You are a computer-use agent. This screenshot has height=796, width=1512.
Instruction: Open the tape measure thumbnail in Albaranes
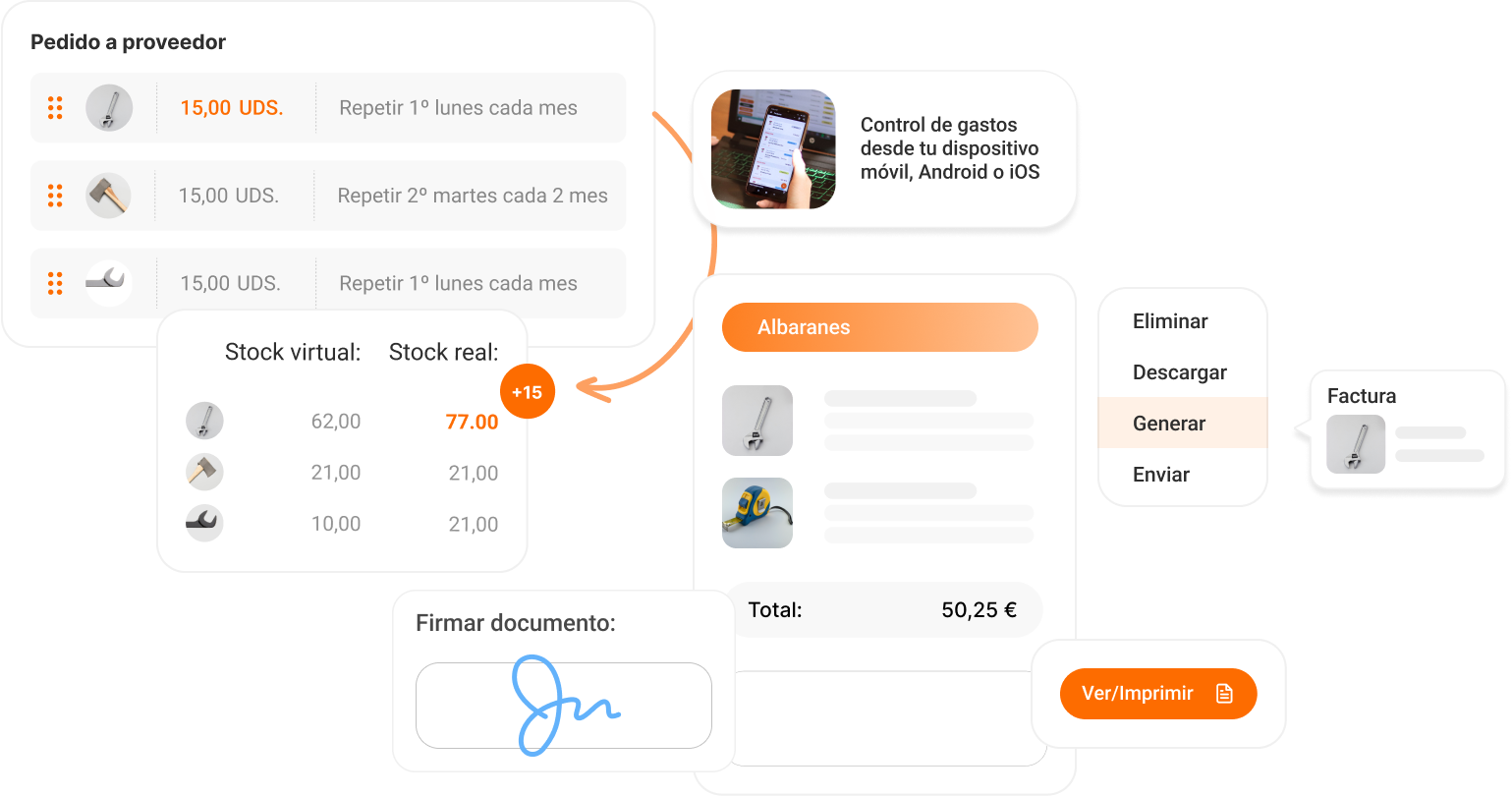(x=757, y=513)
